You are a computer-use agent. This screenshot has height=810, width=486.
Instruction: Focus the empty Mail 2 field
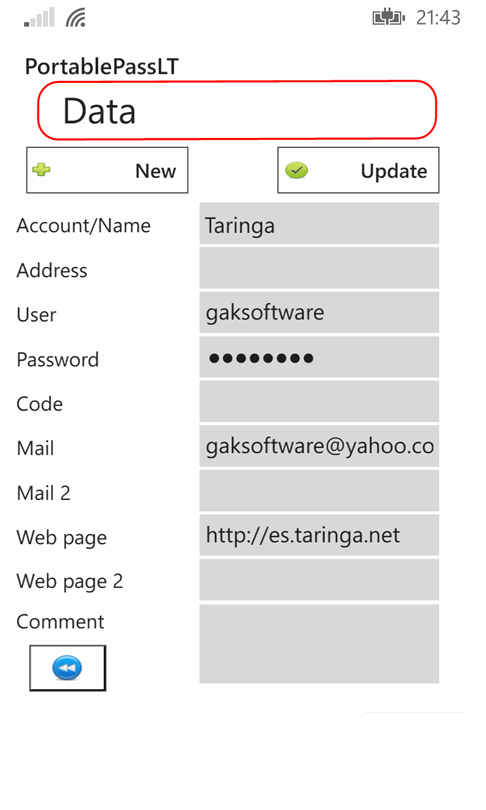point(319,490)
